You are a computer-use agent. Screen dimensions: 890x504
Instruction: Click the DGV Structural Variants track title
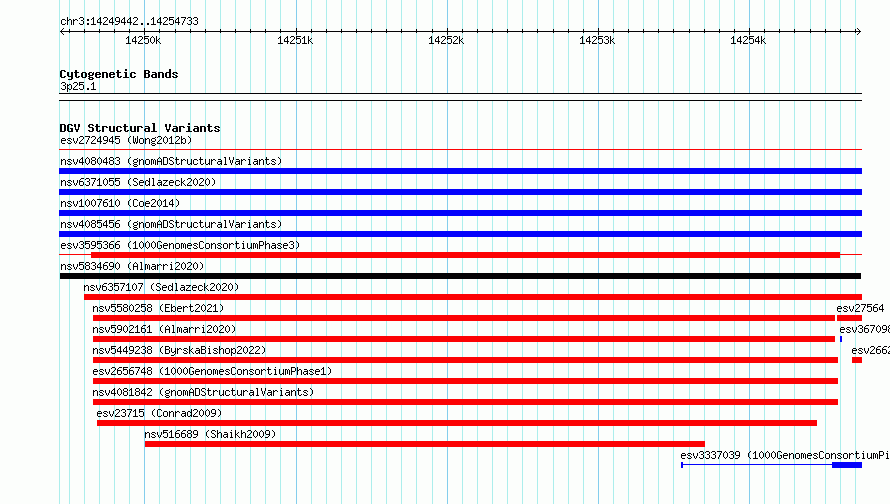(140, 128)
